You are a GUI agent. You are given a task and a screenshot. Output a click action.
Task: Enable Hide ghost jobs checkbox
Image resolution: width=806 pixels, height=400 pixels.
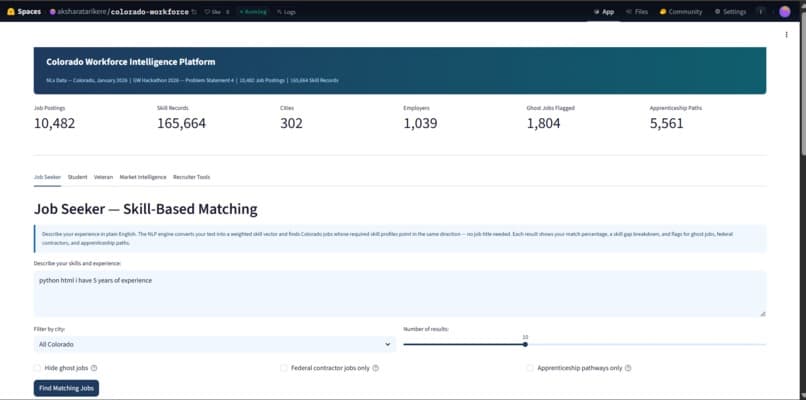tap(37, 368)
